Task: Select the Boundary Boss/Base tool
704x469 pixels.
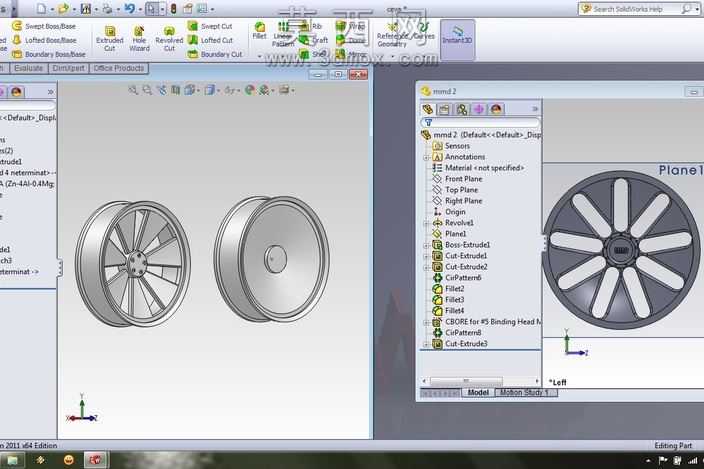Action: [48, 54]
